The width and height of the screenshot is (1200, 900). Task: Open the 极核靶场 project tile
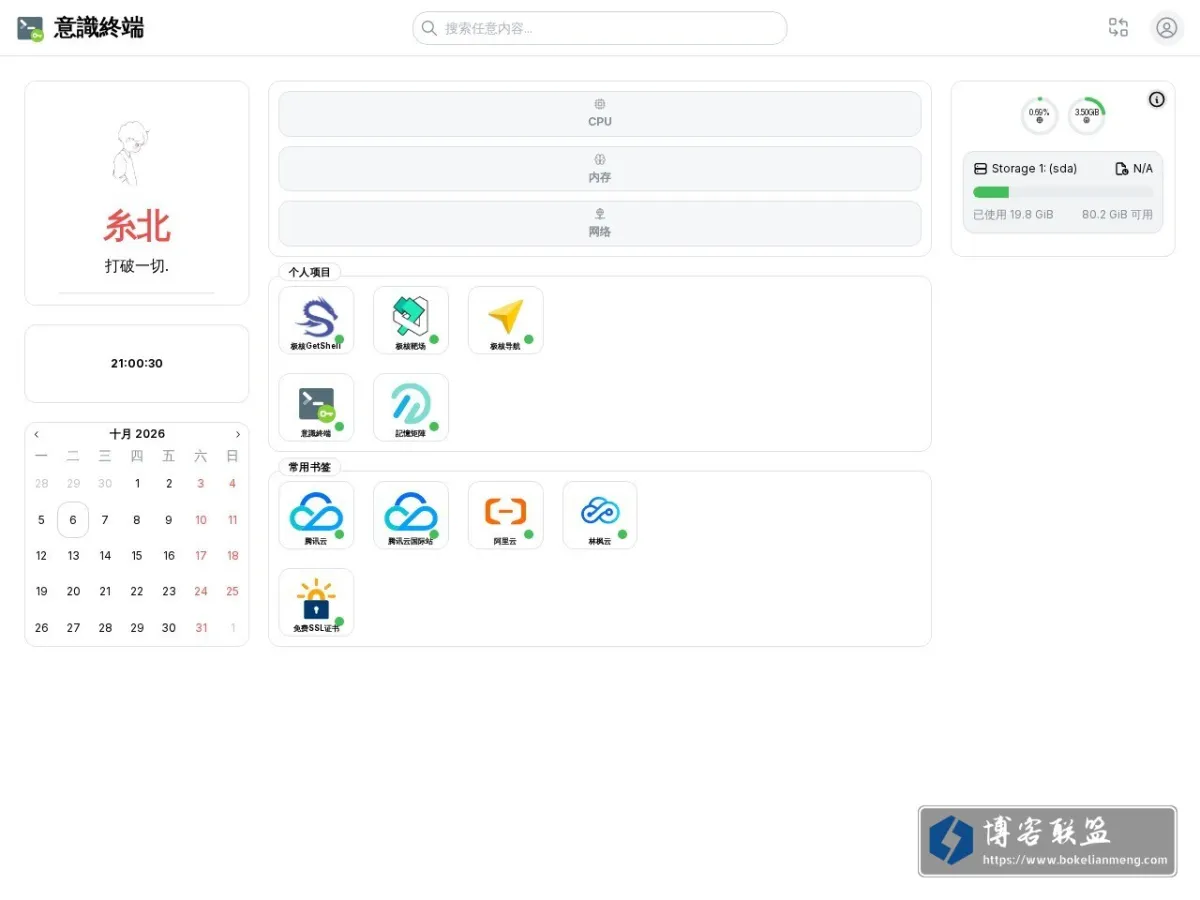point(411,320)
